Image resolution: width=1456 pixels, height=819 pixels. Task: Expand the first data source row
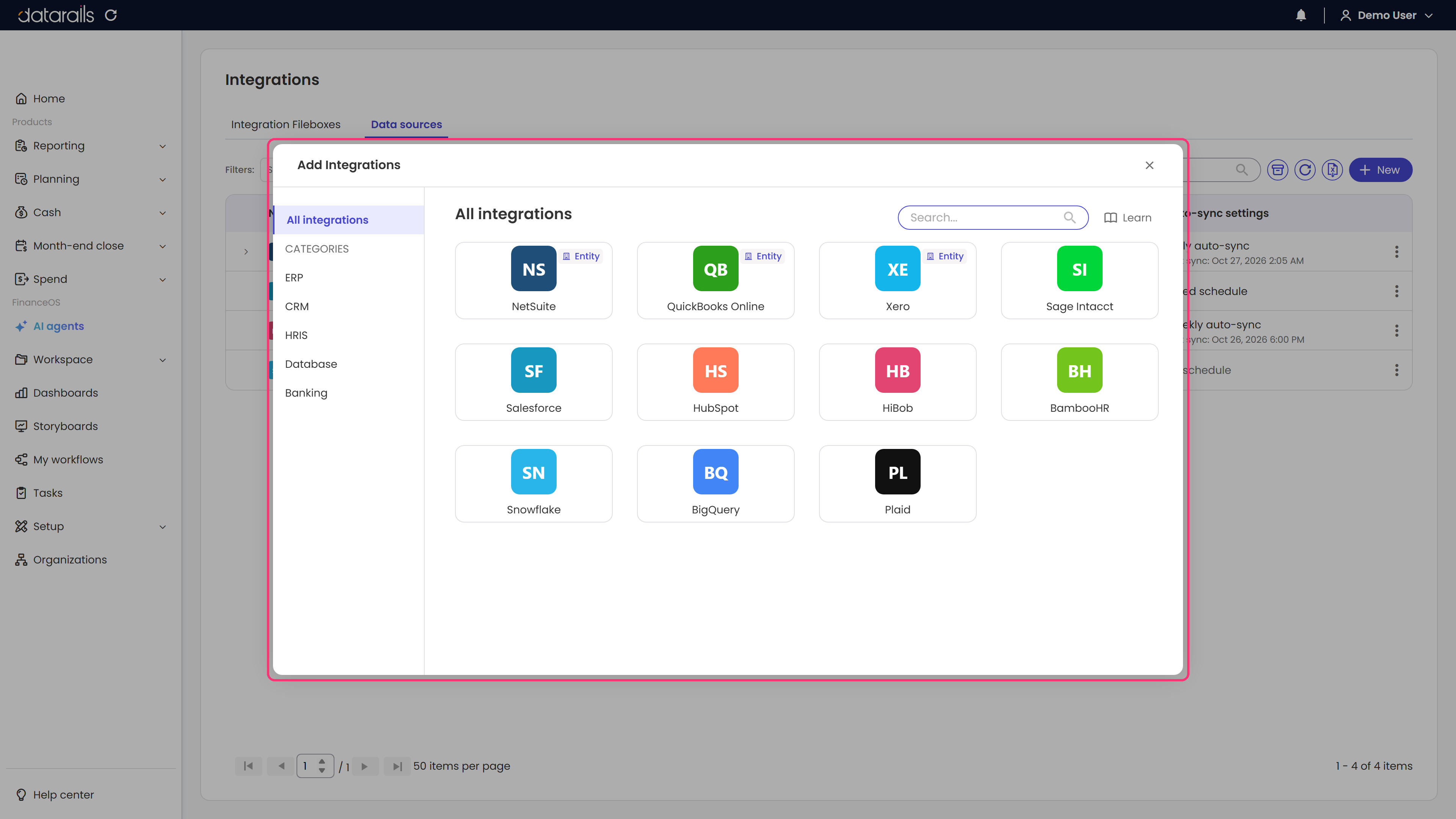pyautogui.click(x=246, y=251)
